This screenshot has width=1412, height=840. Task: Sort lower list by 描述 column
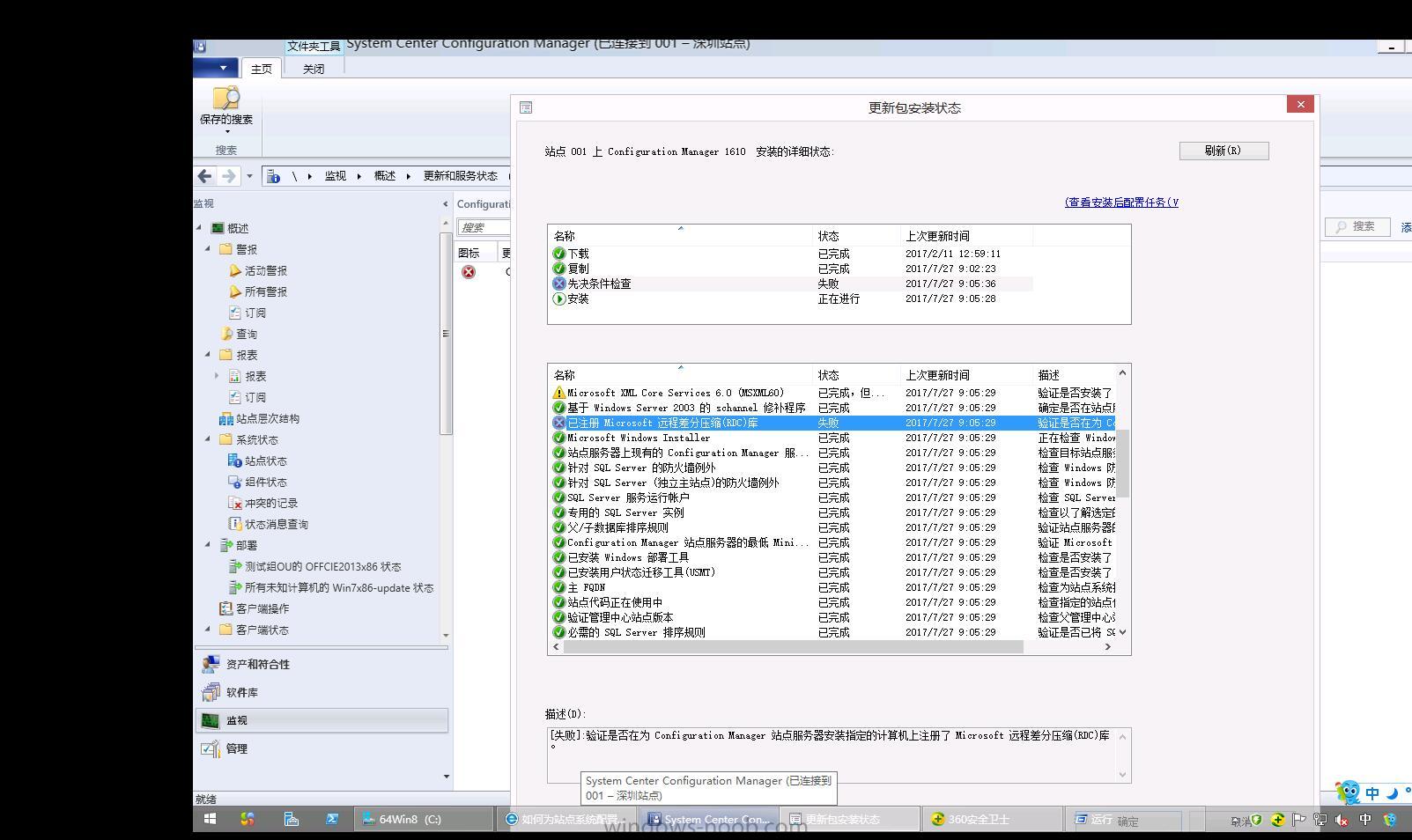1074,375
